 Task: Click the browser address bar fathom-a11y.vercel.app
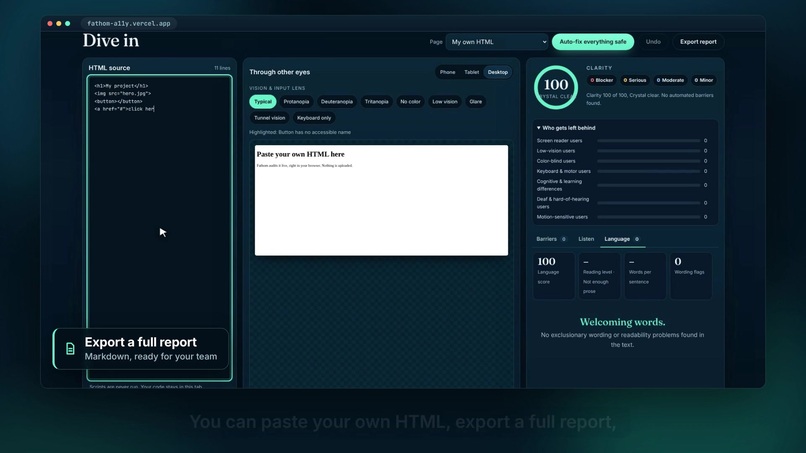point(129,24)
